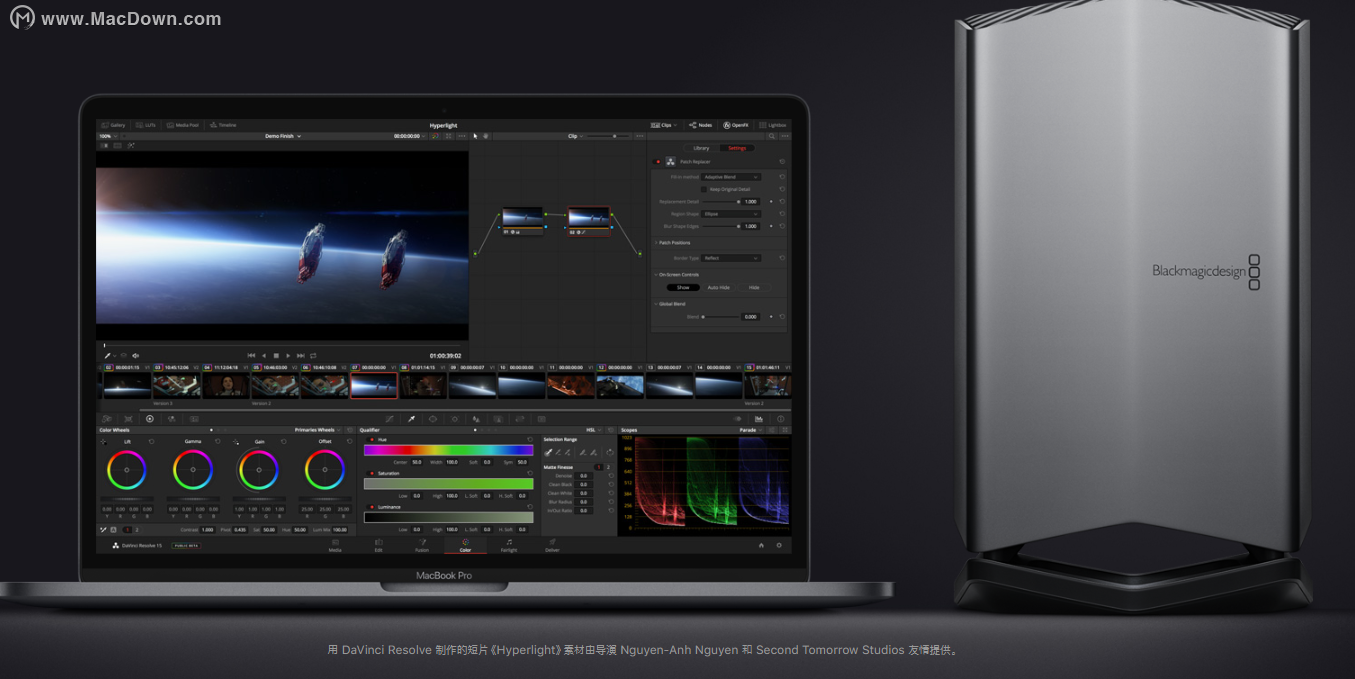Switch to the Fusion page
Screen dimensions: 1355x679
[422, 545]
